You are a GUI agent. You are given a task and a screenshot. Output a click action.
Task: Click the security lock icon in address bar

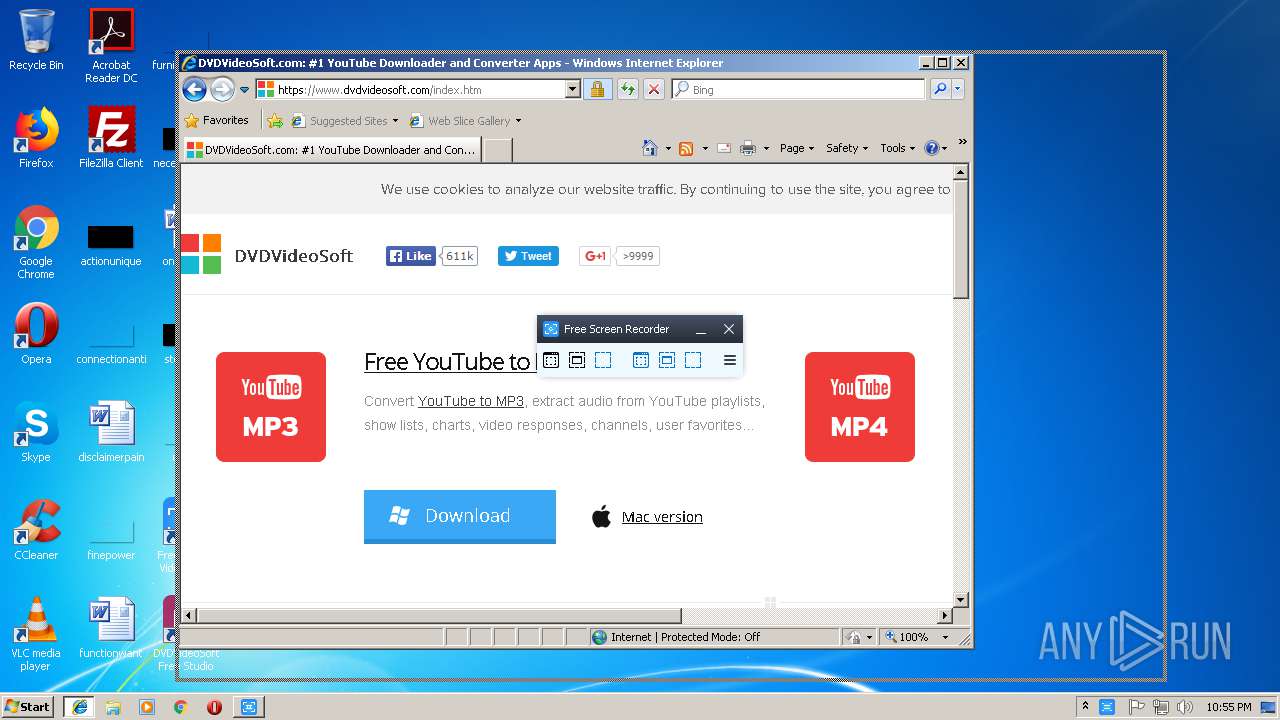(597, 90)
